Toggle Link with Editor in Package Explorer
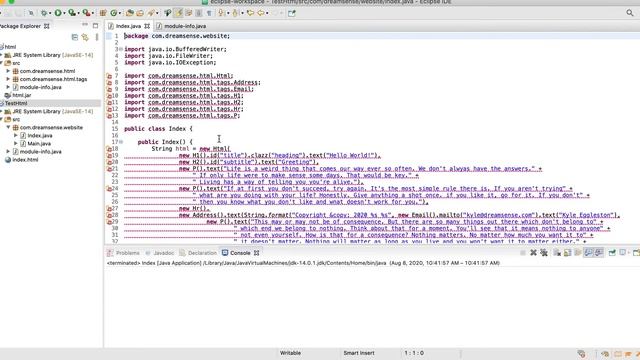 (85, 37)
